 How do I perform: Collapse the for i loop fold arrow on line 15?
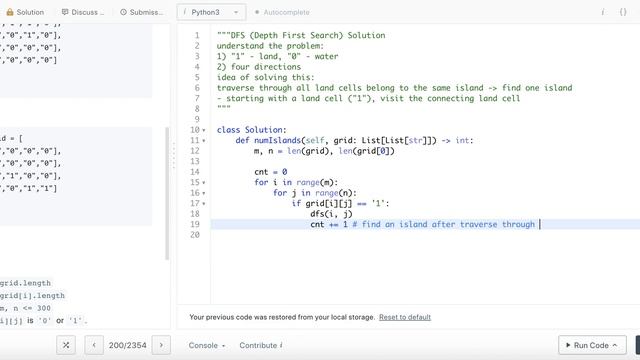pos(204,183)
